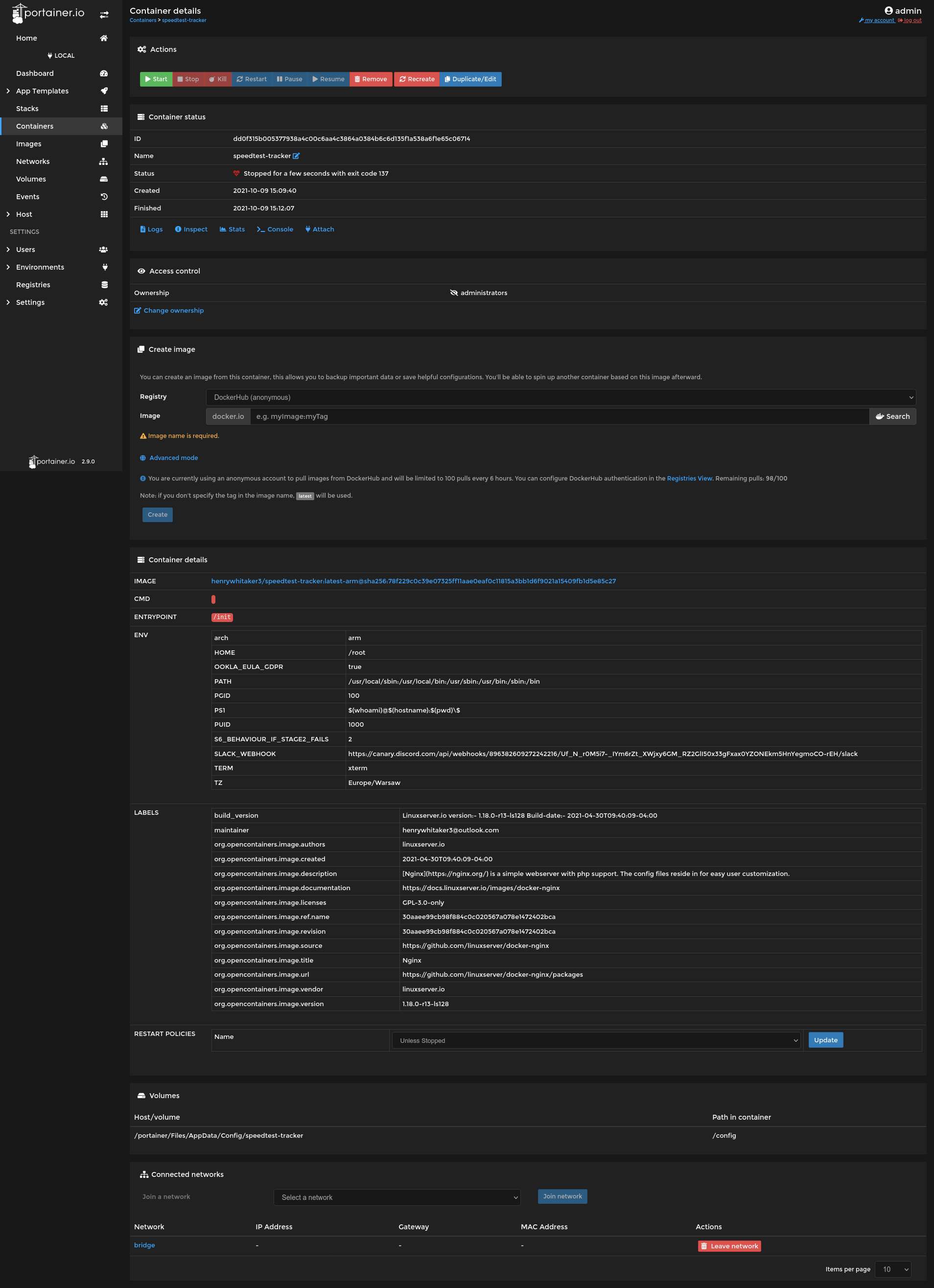Click the Stacks list icon
The image size is (934, 1288).
(104, 109)
